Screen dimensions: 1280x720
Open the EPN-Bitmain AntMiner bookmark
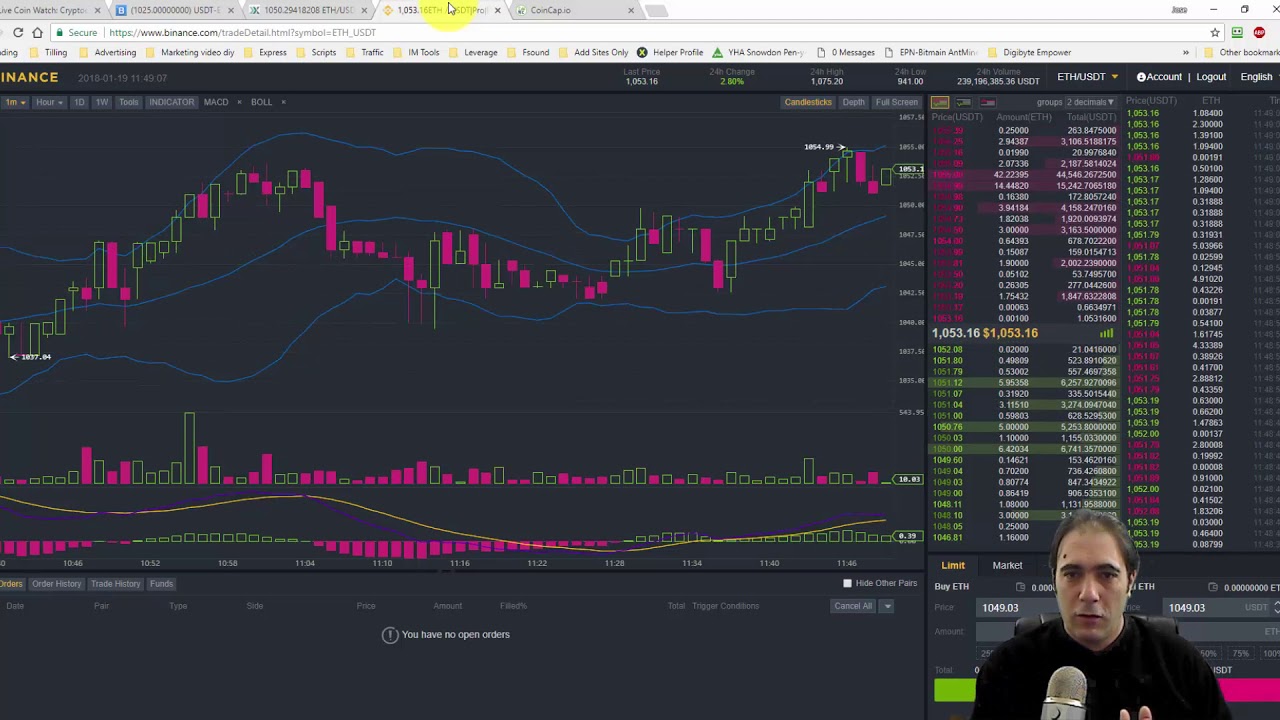(930, 52)
